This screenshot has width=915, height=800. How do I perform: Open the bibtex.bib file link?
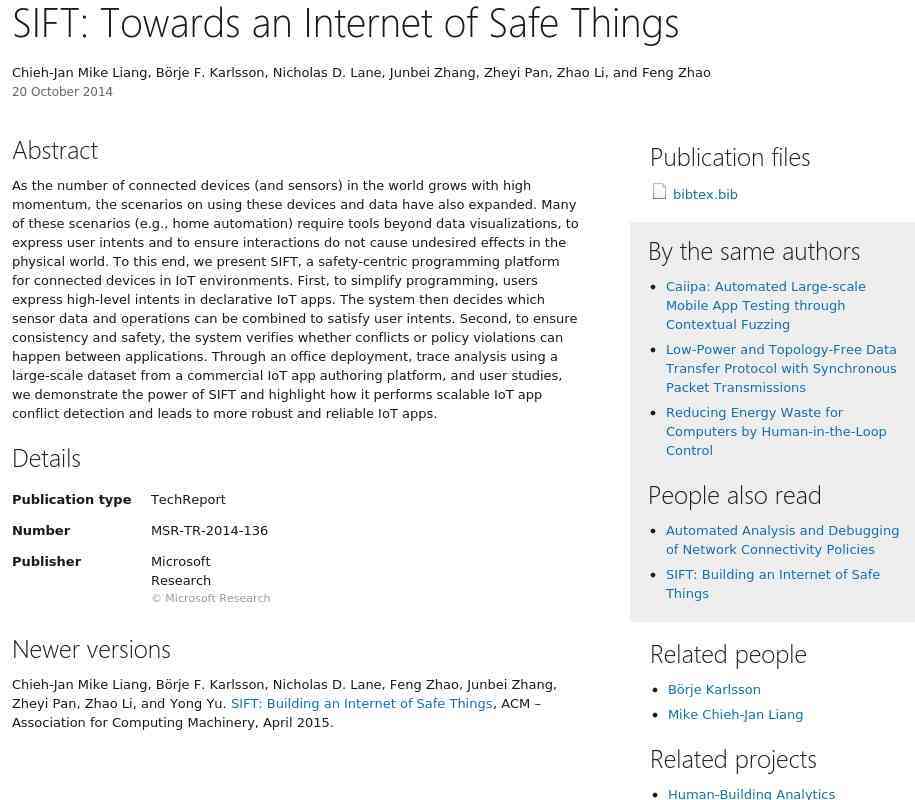pos(705,194)
